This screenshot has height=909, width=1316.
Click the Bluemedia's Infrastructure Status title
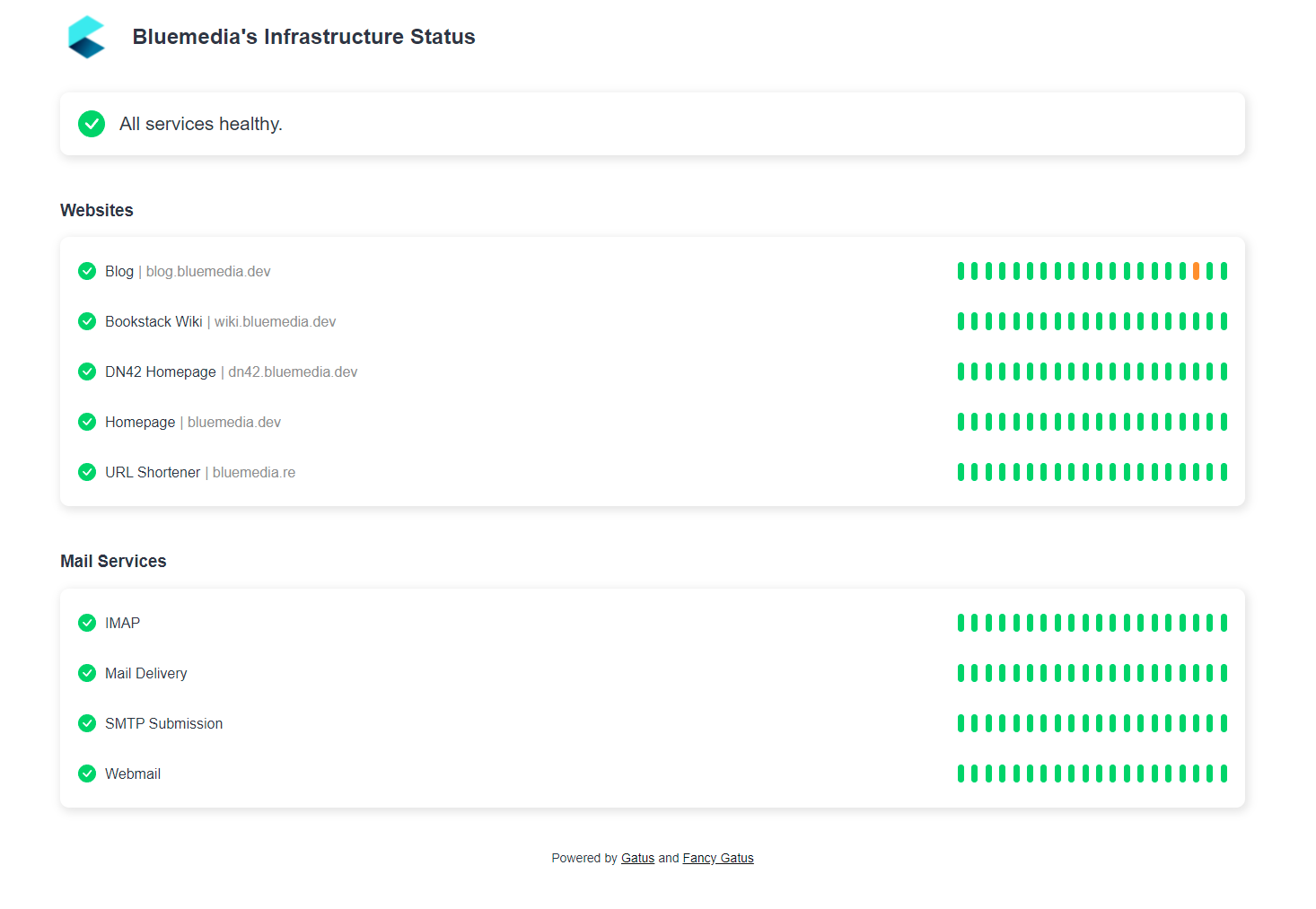(303, 37)
